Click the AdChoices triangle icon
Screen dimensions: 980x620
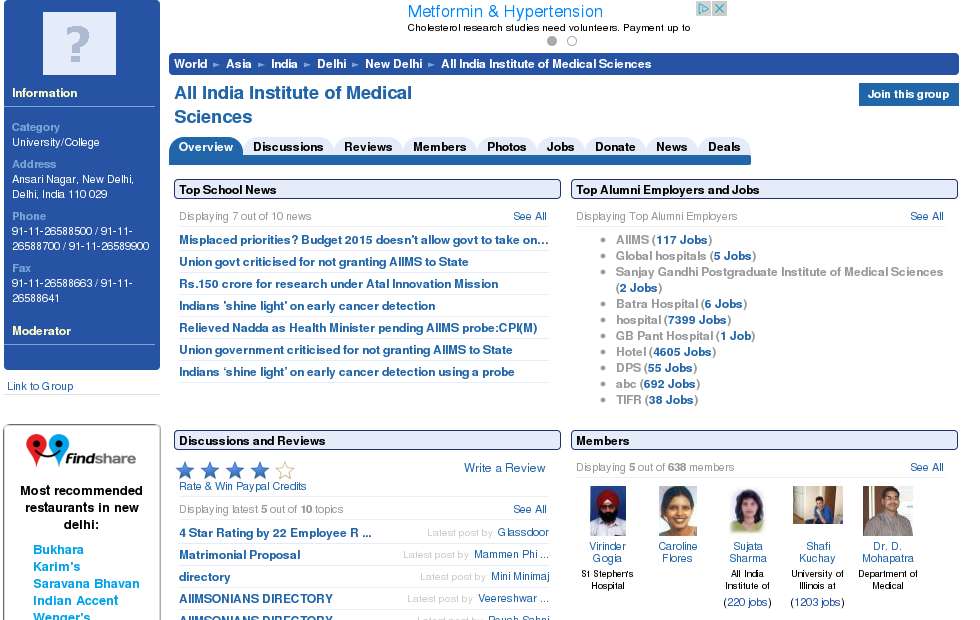coord(704,9)
